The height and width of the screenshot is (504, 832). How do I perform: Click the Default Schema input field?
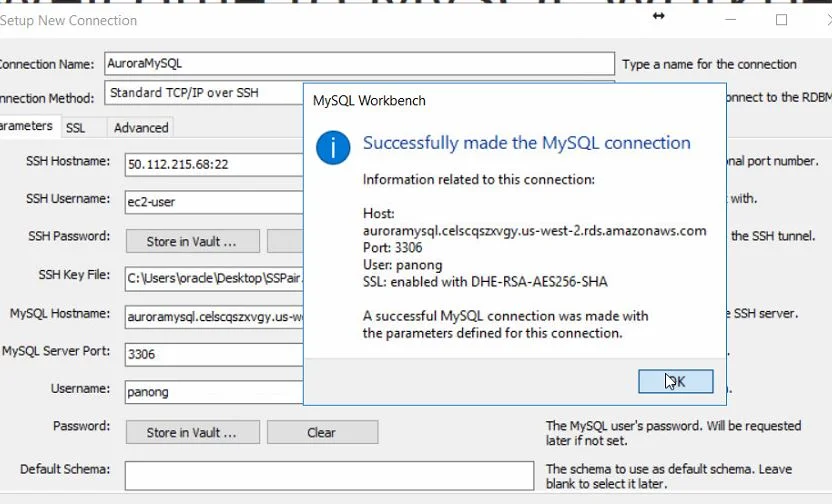pos(330,476)
